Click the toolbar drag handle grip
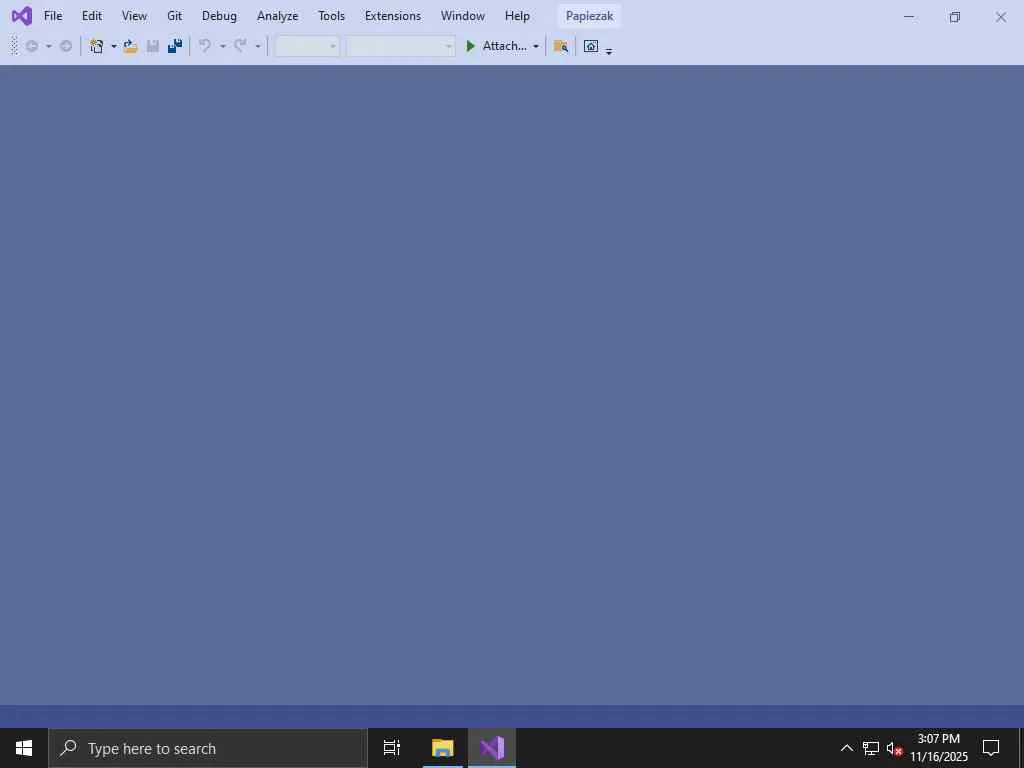This screenshot has width=1024, height=768. click(x=14, y=46)
